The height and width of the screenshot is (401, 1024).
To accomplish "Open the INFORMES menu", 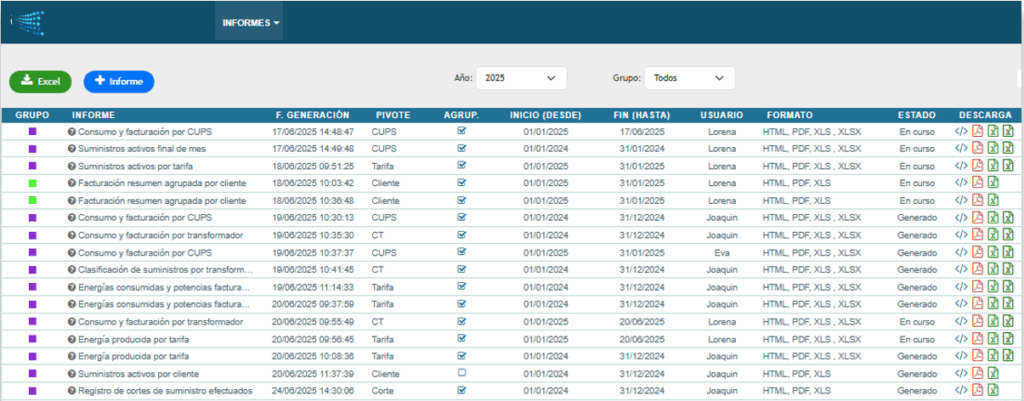I will 250,22.
